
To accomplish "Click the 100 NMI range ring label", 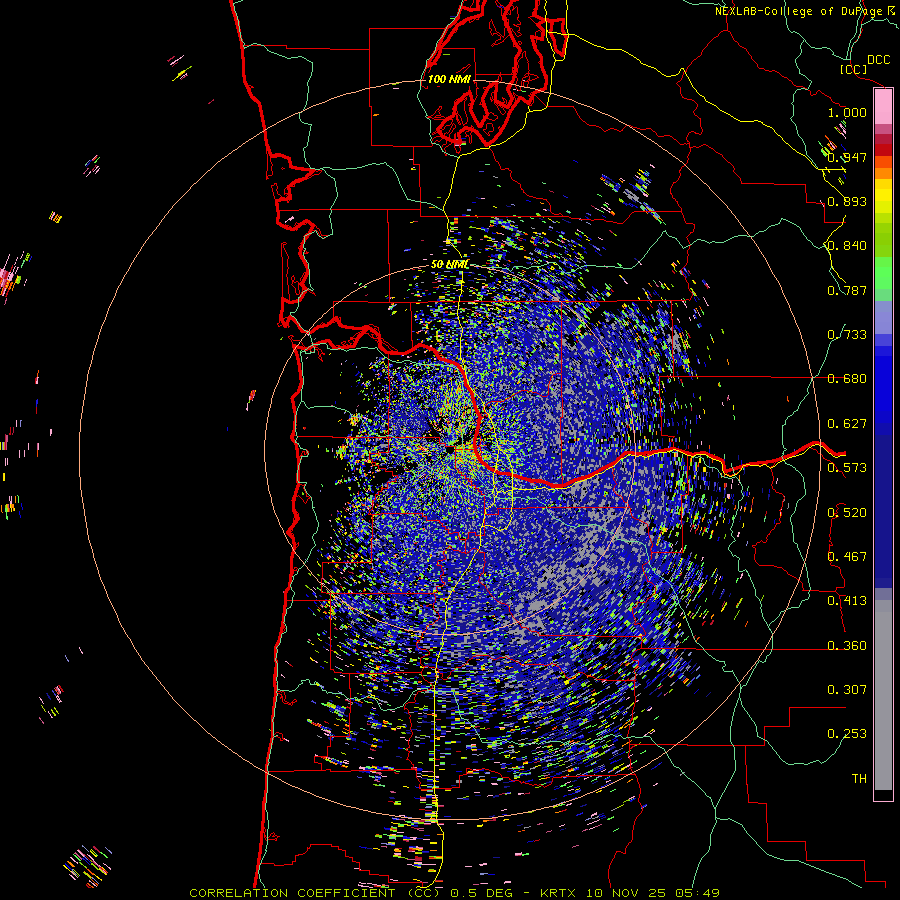I will point(449,79).
